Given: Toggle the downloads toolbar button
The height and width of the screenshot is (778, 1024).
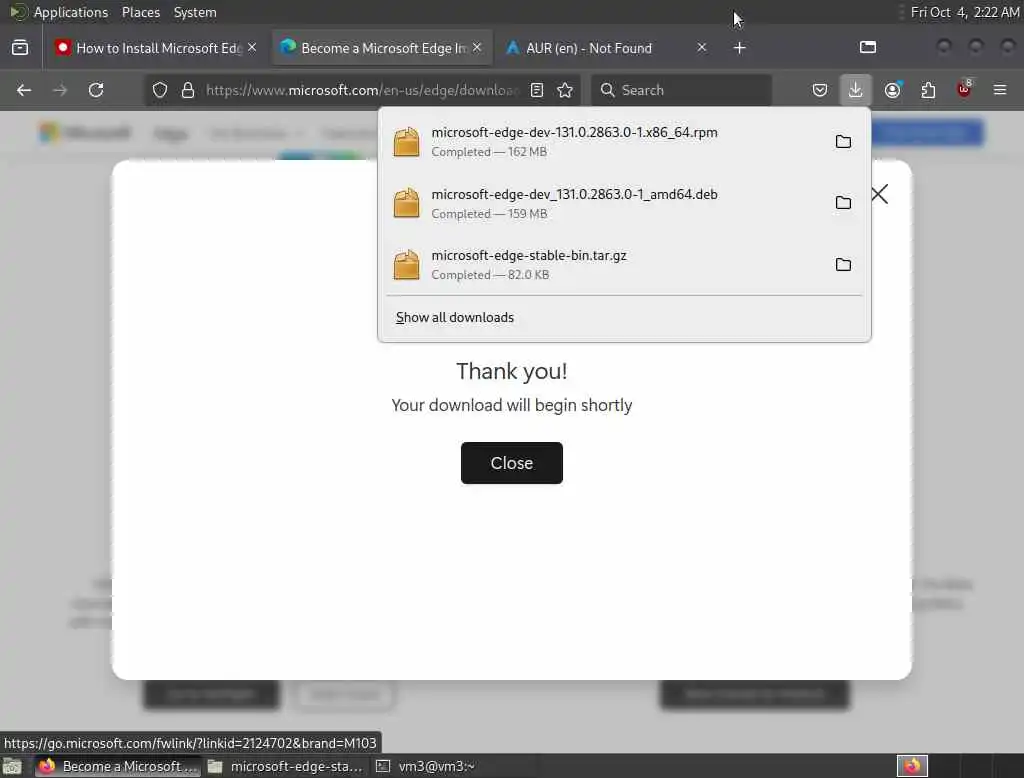Looking at the screenshot, I should tap(856, 90).
